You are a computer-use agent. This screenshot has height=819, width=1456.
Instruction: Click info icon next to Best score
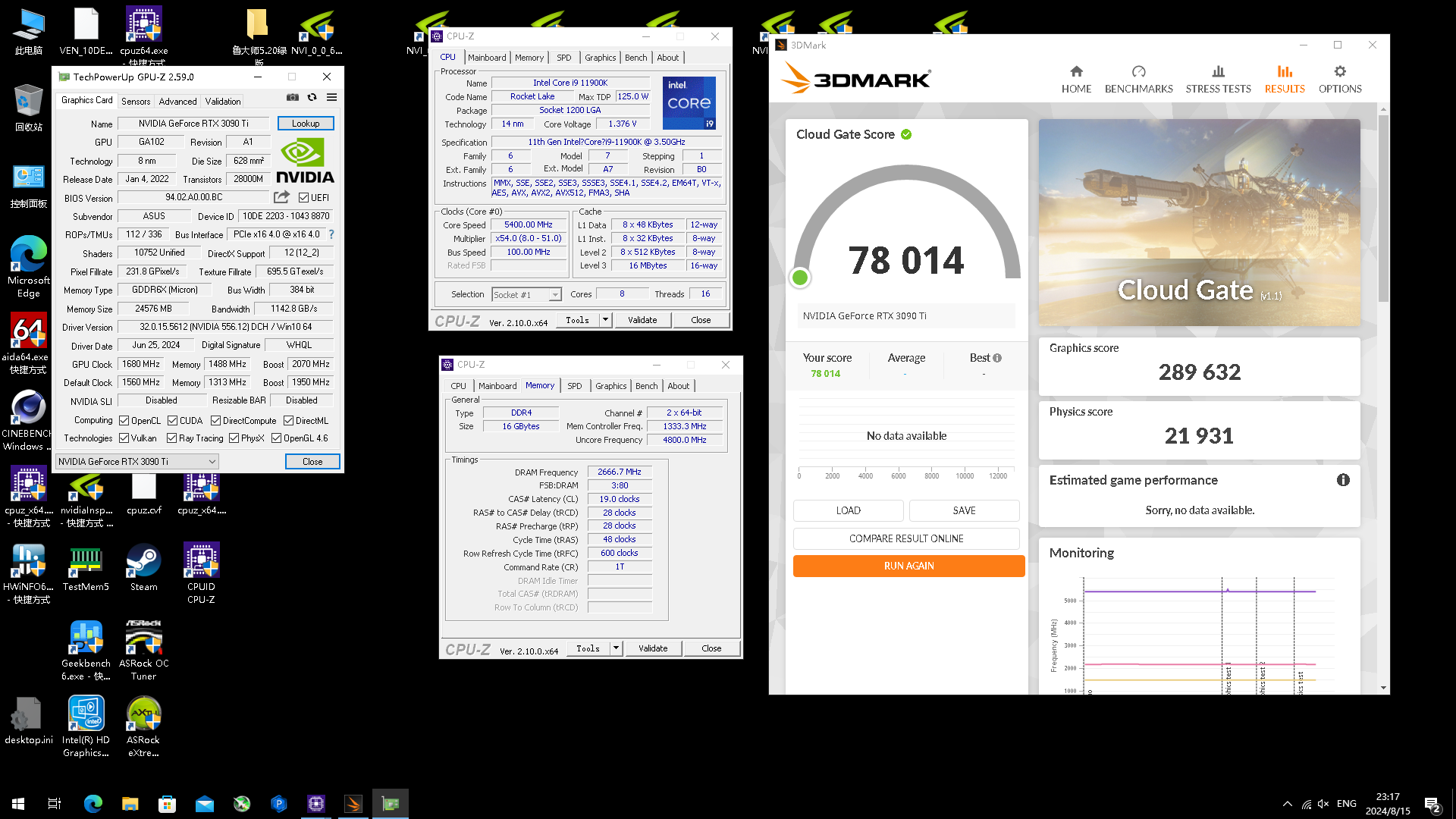pos(997,358)
